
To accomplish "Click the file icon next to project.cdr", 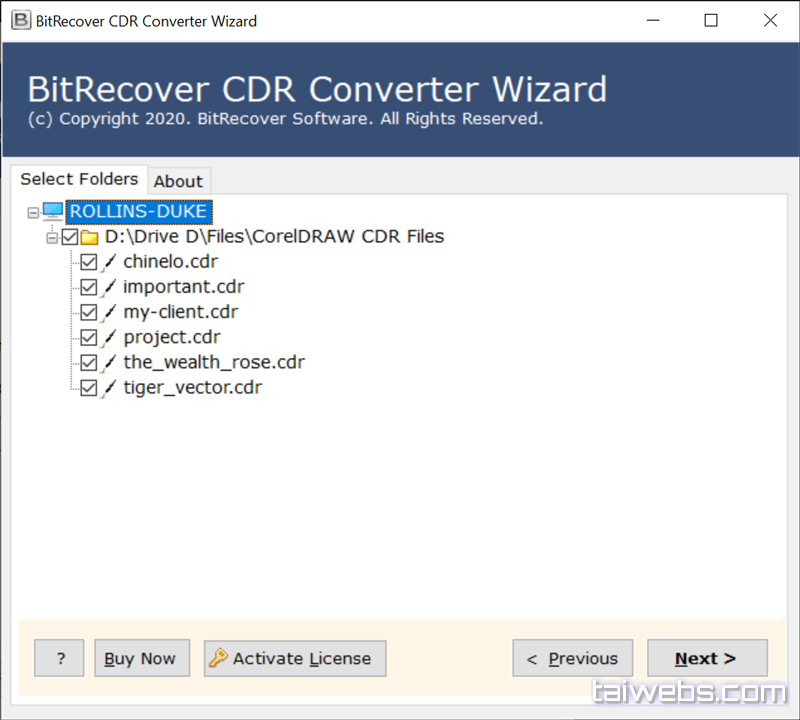I will [x=108, y=337].
